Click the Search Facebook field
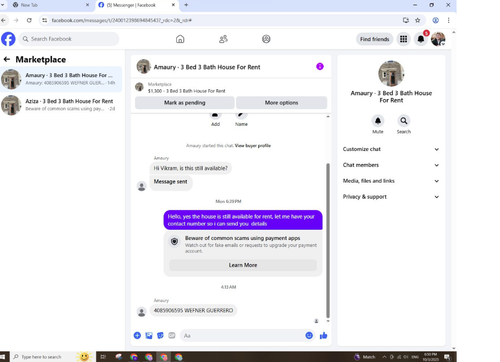The height and width of the screenshot is (362, 500). [69, 39]
